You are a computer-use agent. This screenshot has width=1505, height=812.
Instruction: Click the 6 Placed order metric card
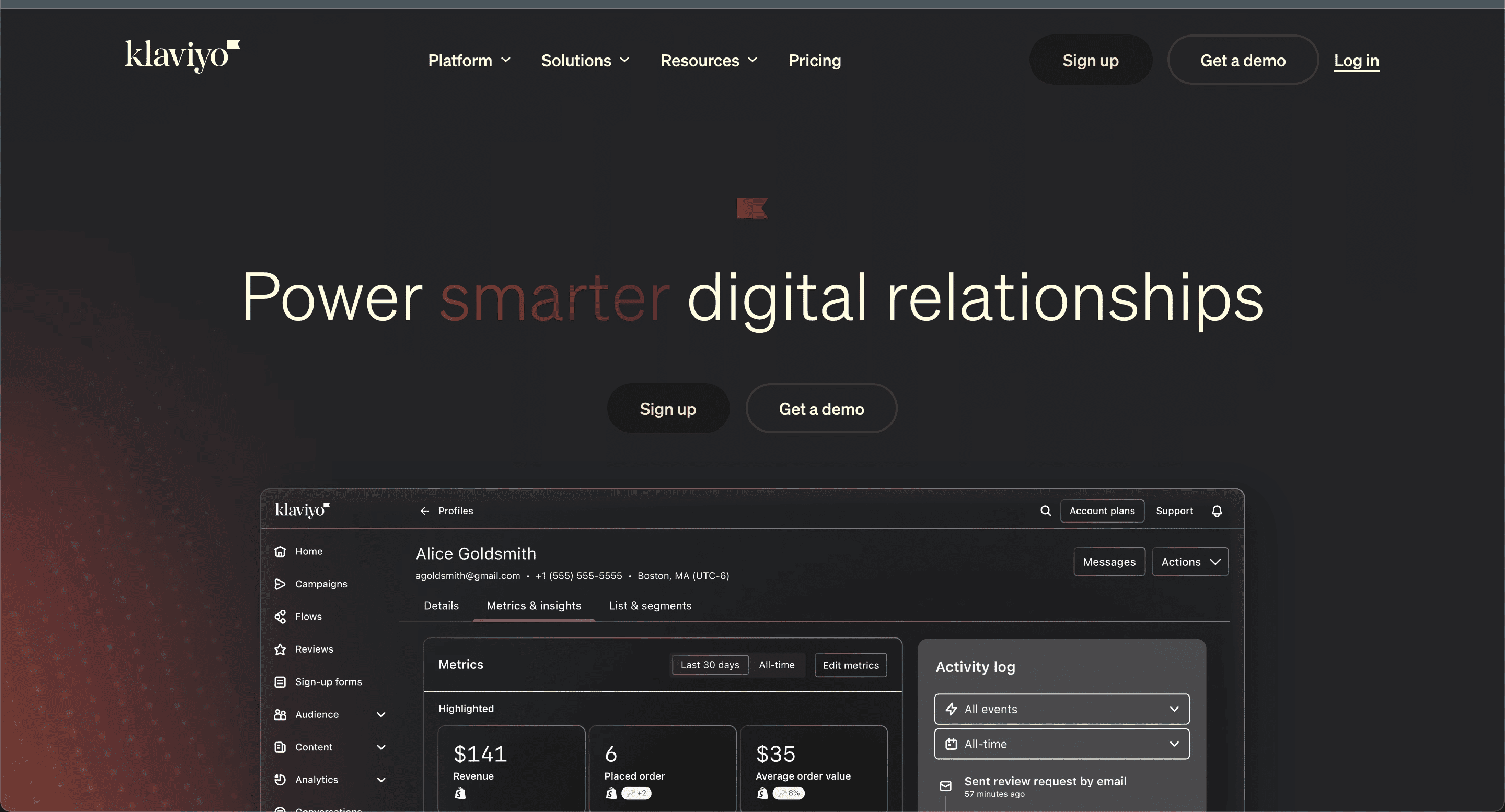click(x=663, y=769)
